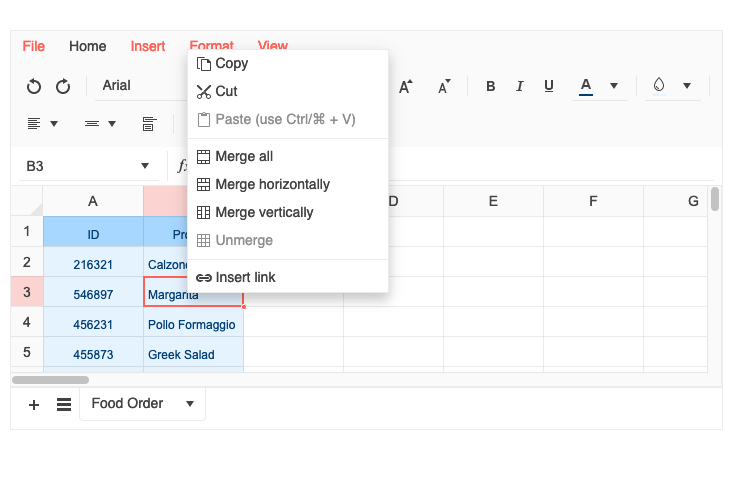The width and height of the screenshot is (733, 490).
Task: Click the Greek Salad cell
Action: point(193,354)
